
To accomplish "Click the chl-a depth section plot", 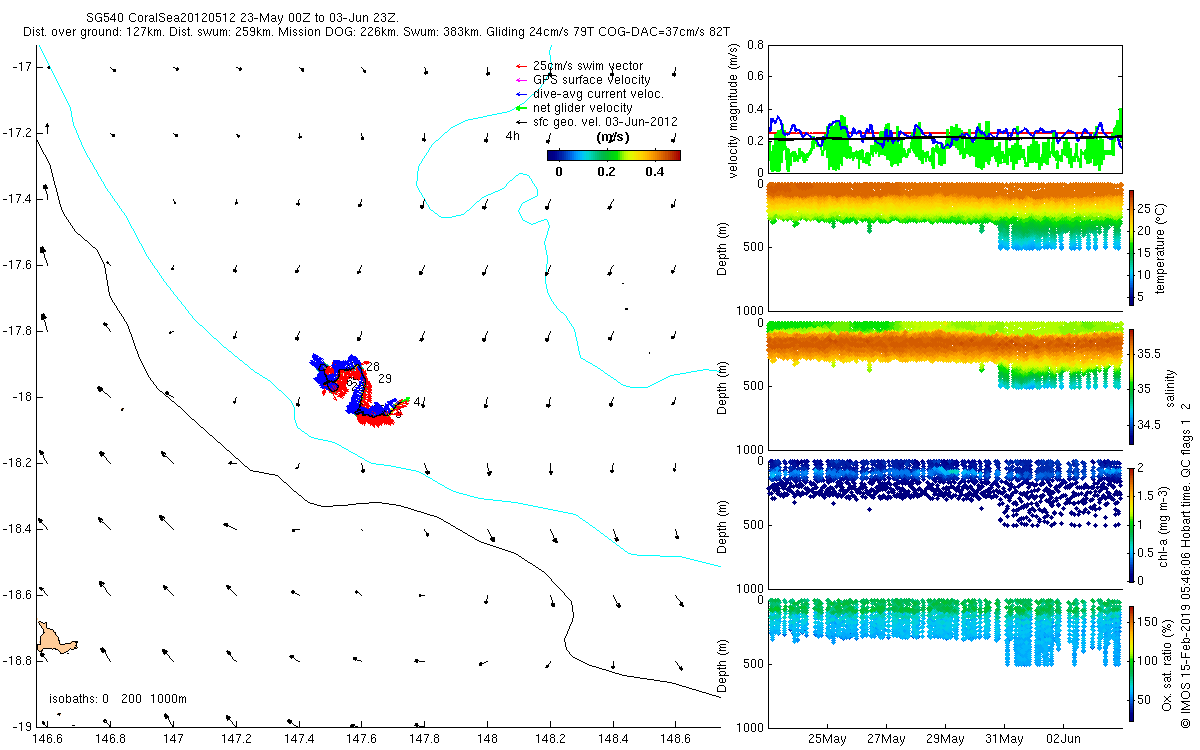I will pyautogui.click(x=945, y=524).
